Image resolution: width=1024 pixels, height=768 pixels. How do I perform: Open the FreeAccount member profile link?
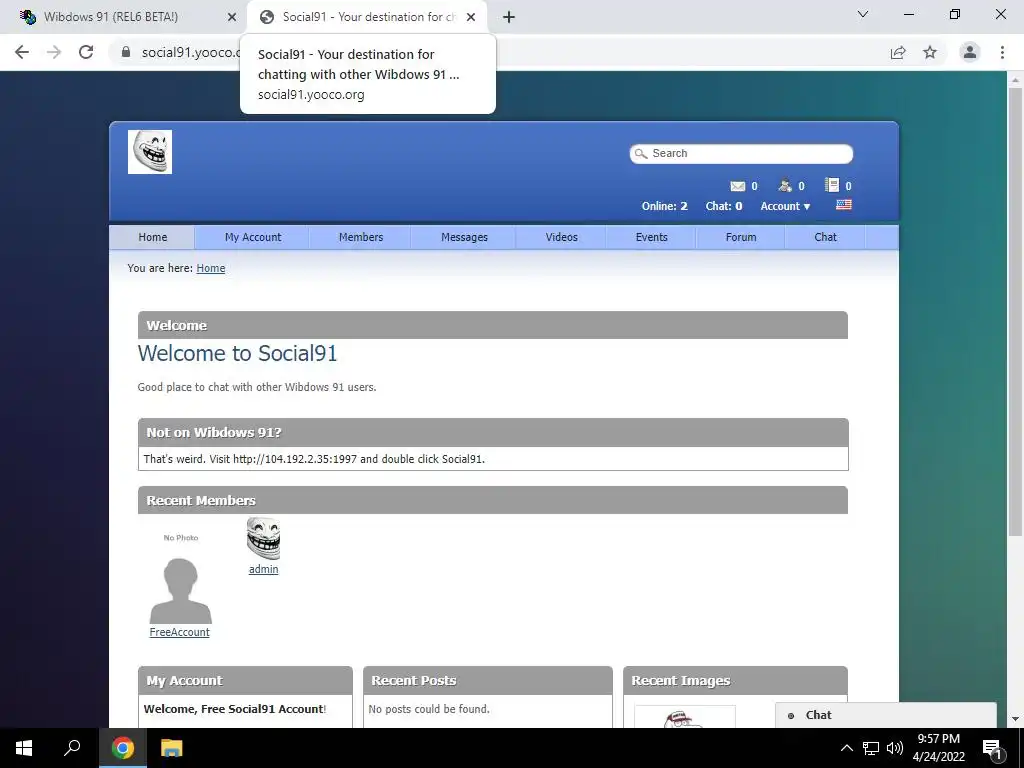(180, 632)
